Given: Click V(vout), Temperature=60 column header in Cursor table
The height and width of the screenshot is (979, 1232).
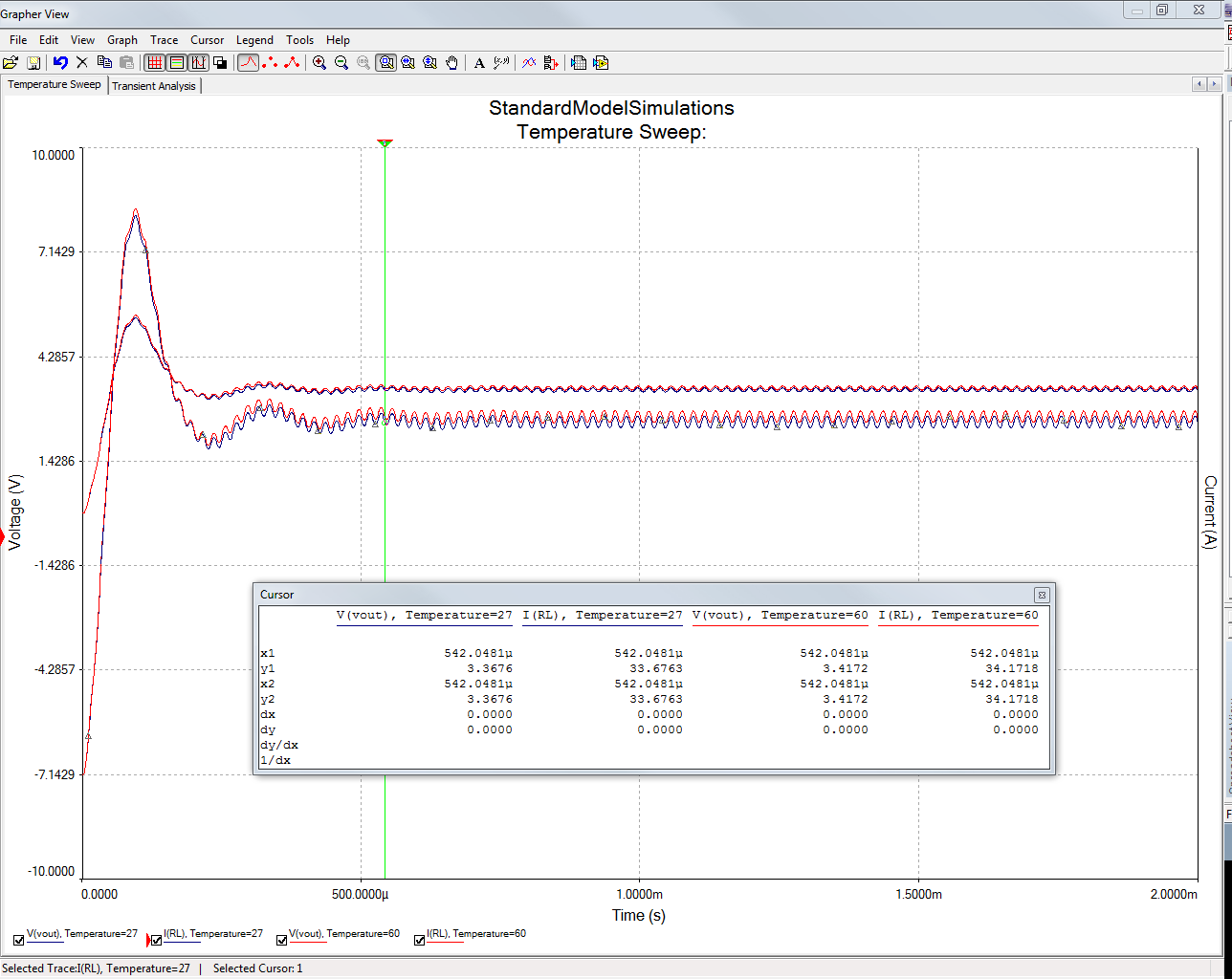Looking at the screenshot, I should point(781,615).
